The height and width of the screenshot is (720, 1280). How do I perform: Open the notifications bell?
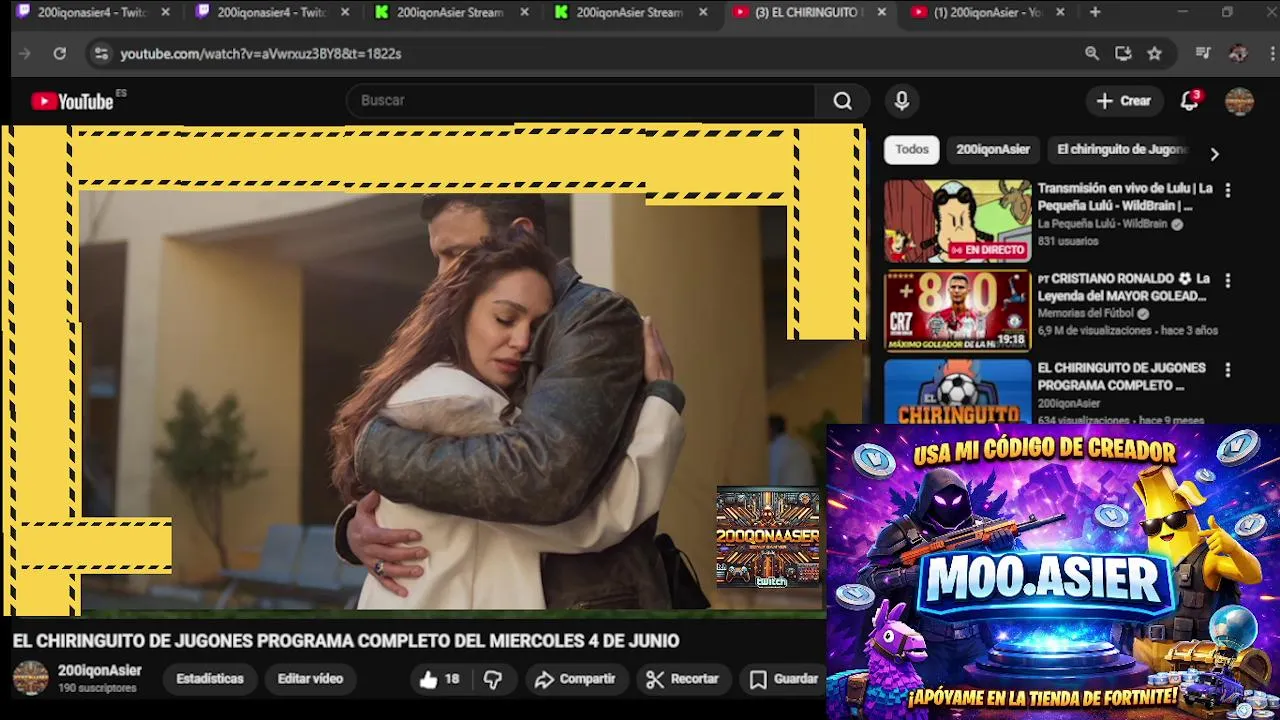click(1189, 101)
